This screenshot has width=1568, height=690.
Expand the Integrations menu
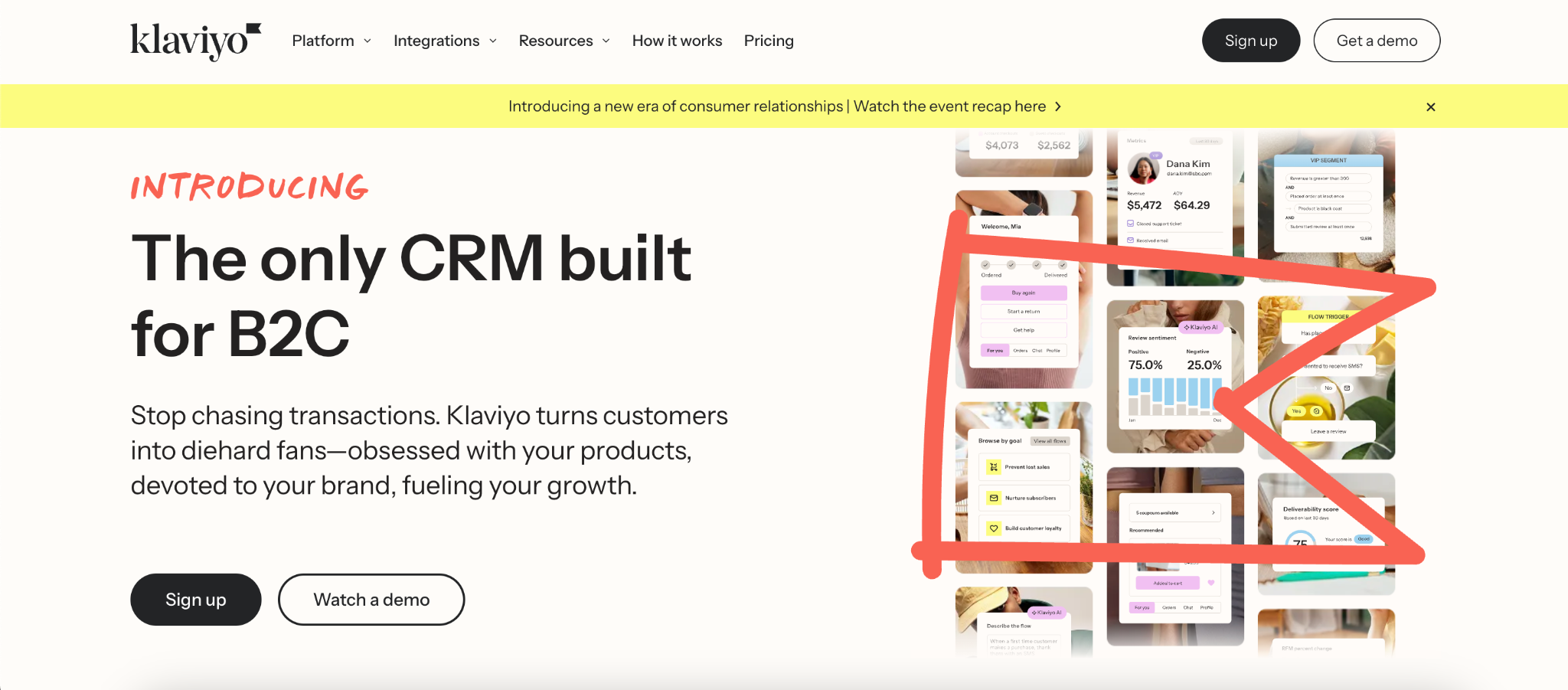pyautogui.click(x=445, y=41)
